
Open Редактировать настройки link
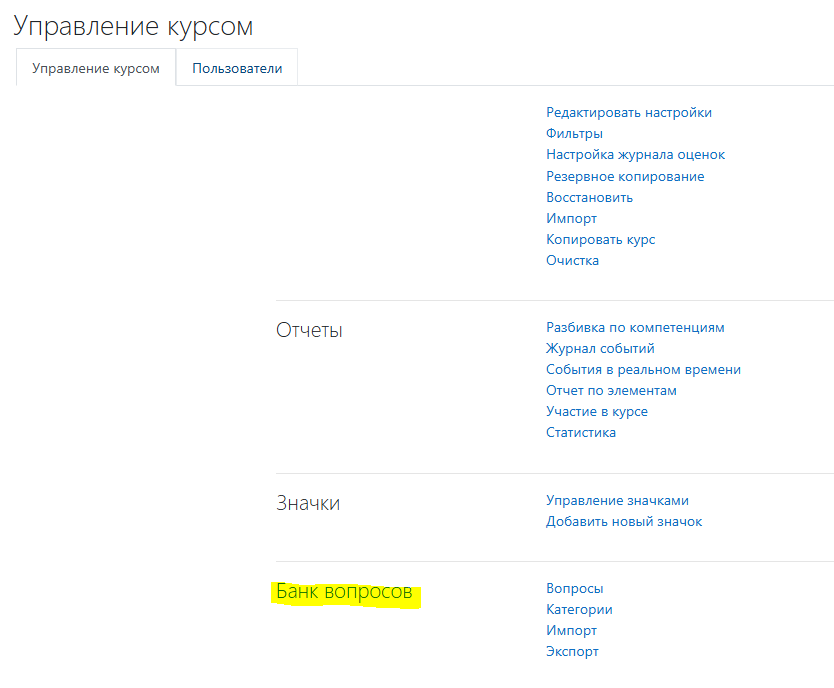629,113
